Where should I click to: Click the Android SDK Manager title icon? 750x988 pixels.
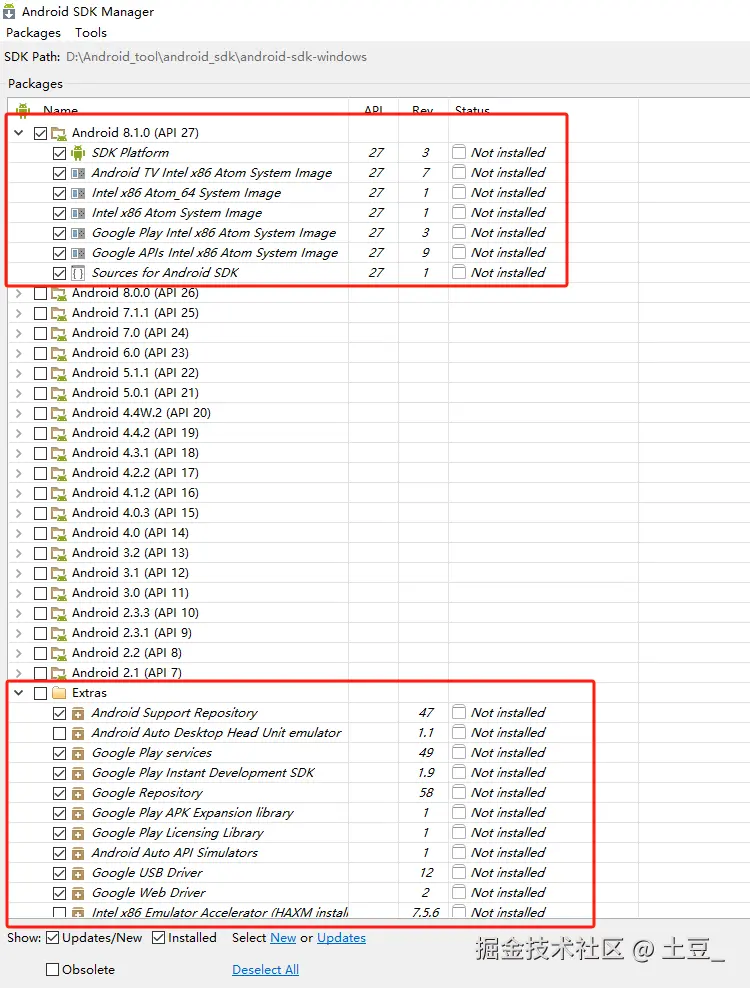point(9,11)
